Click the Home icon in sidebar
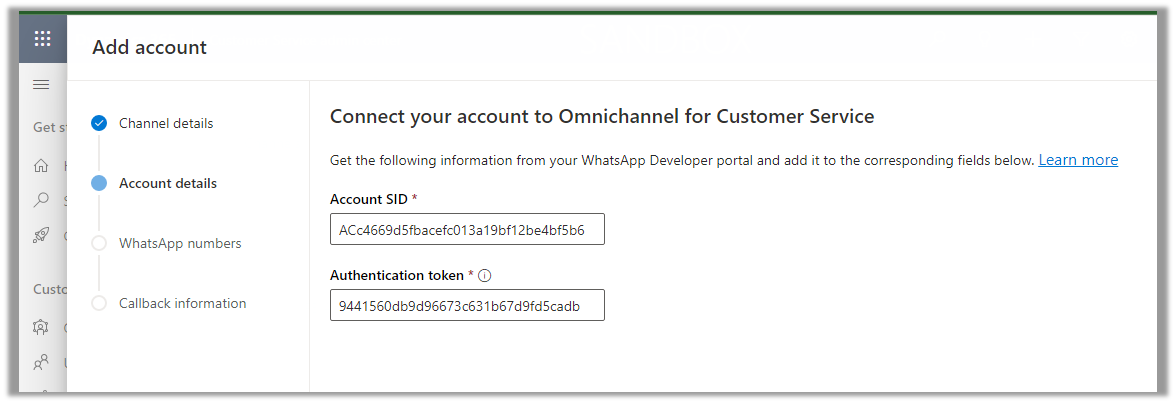 pyautogui.click(x=41, y=166)
